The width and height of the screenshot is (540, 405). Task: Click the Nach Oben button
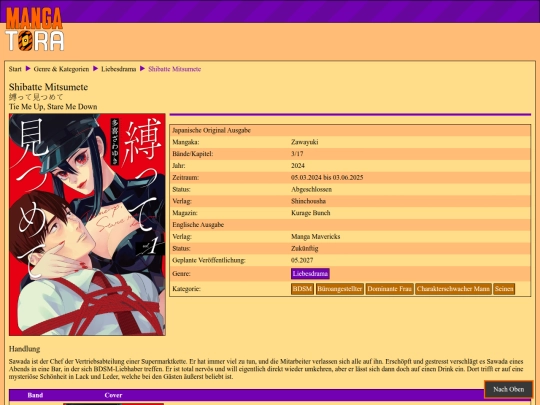click(509, 390)
